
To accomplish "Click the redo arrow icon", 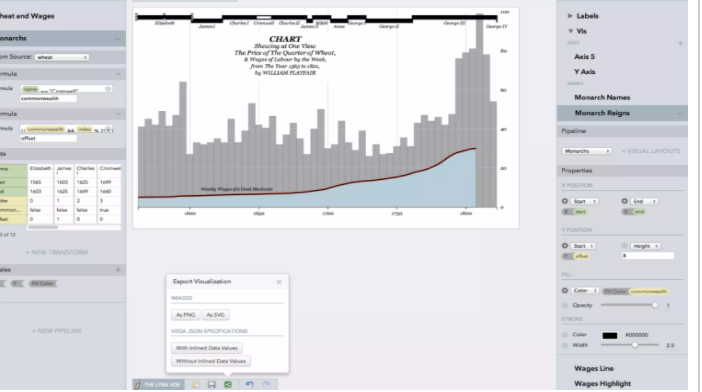I will tap(266, 384).
